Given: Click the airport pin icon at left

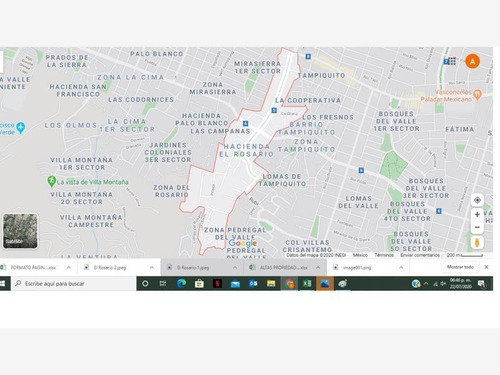Looking at the screenshot, I should point(21,128).
